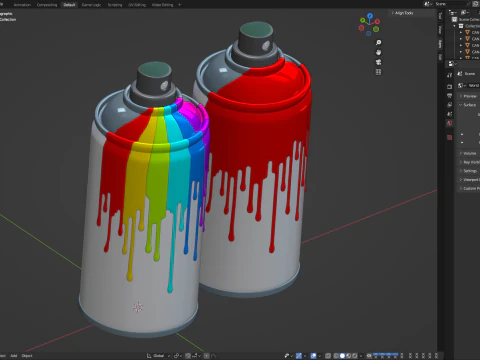Click the add workspace plus icon
This screenshot has width=480, height=360.
tap(179, 5)
